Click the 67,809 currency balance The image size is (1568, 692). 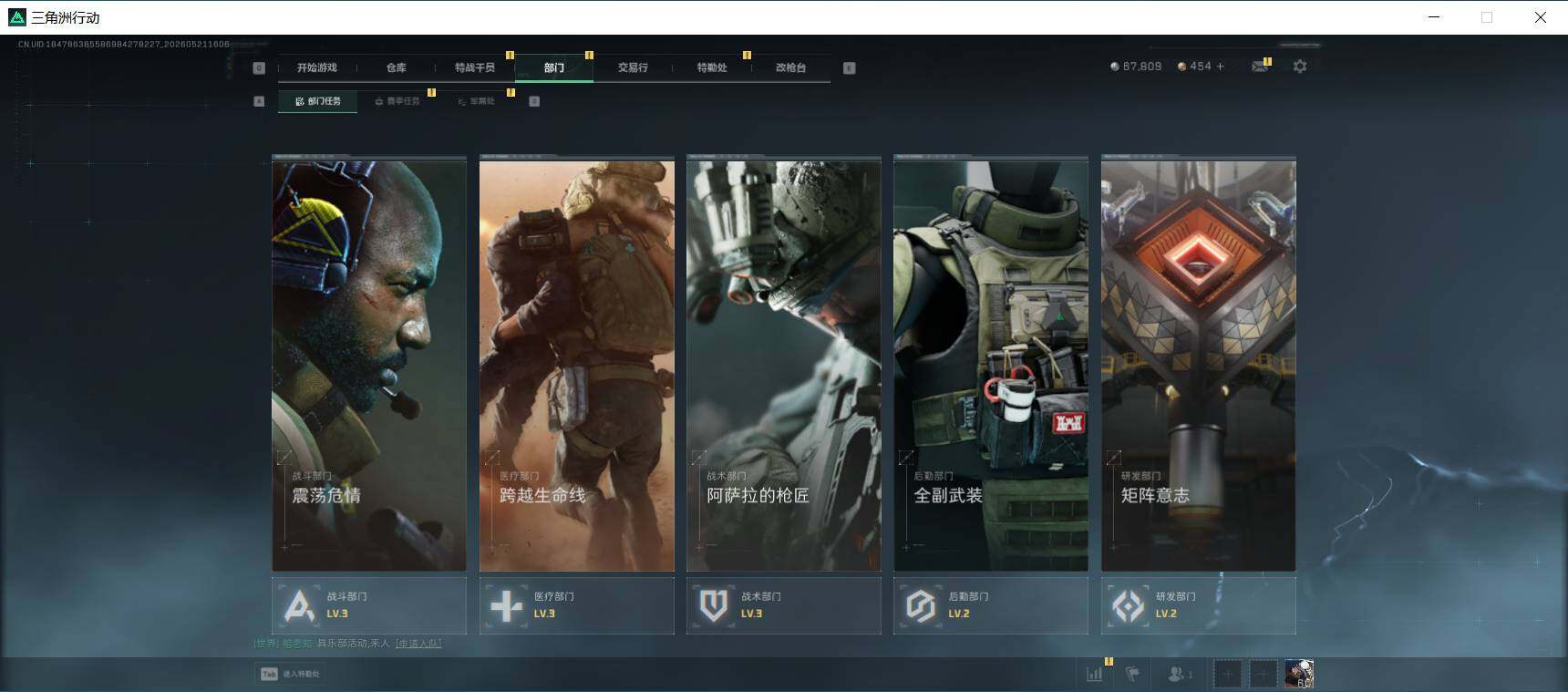coord(1136,67)
